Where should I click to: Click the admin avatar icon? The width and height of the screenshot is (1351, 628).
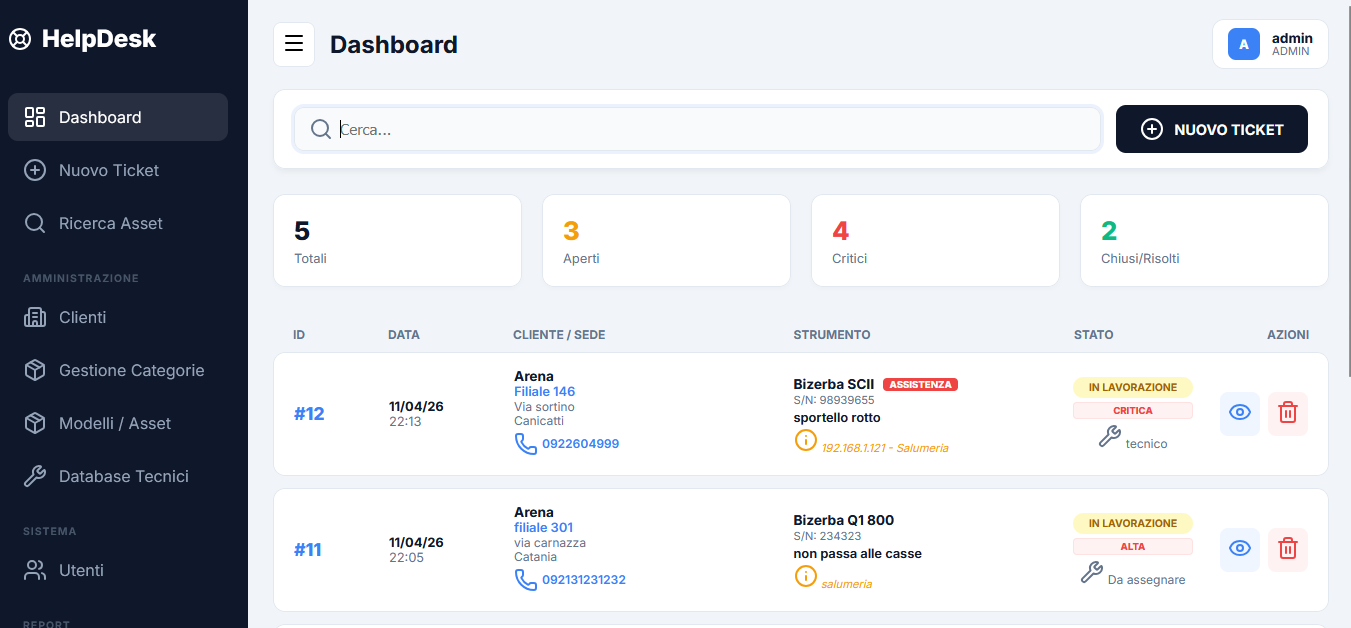point(1243,44)
